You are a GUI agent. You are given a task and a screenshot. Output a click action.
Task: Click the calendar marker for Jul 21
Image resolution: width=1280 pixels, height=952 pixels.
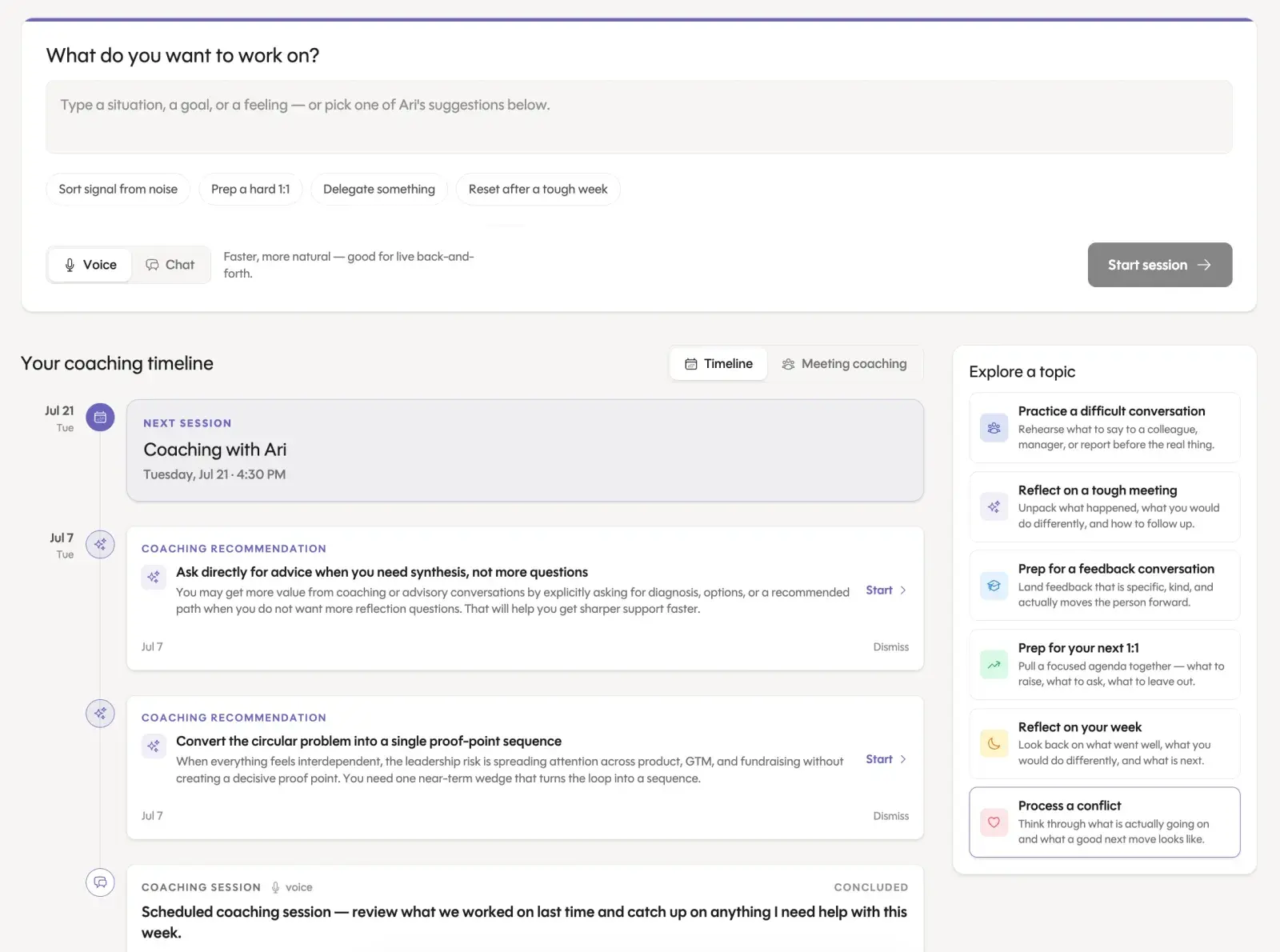pos(100,417)
